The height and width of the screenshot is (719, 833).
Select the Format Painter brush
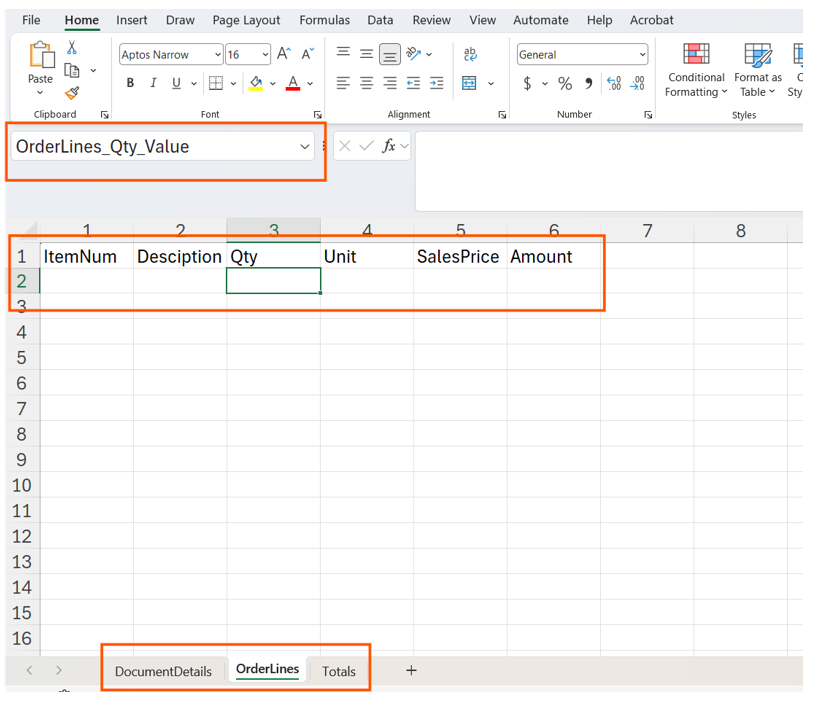(x=72, y=94)
